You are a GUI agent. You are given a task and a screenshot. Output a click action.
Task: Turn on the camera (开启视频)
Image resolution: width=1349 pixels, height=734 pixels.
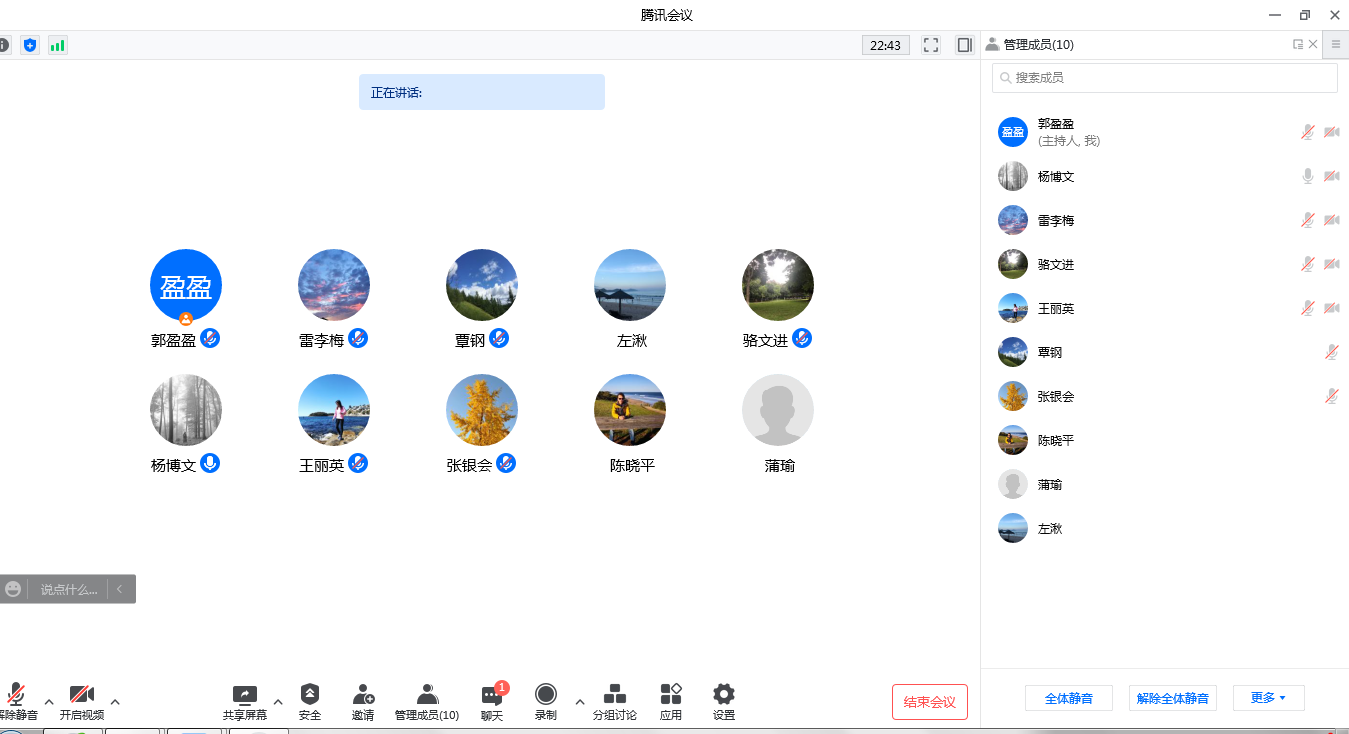pos(81,696)
